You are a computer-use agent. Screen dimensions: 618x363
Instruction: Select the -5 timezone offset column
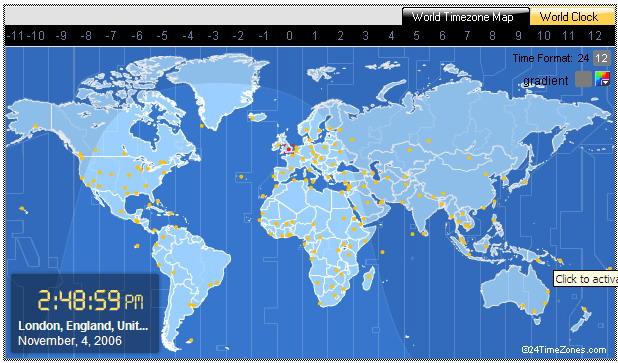(x=162, y=36)
